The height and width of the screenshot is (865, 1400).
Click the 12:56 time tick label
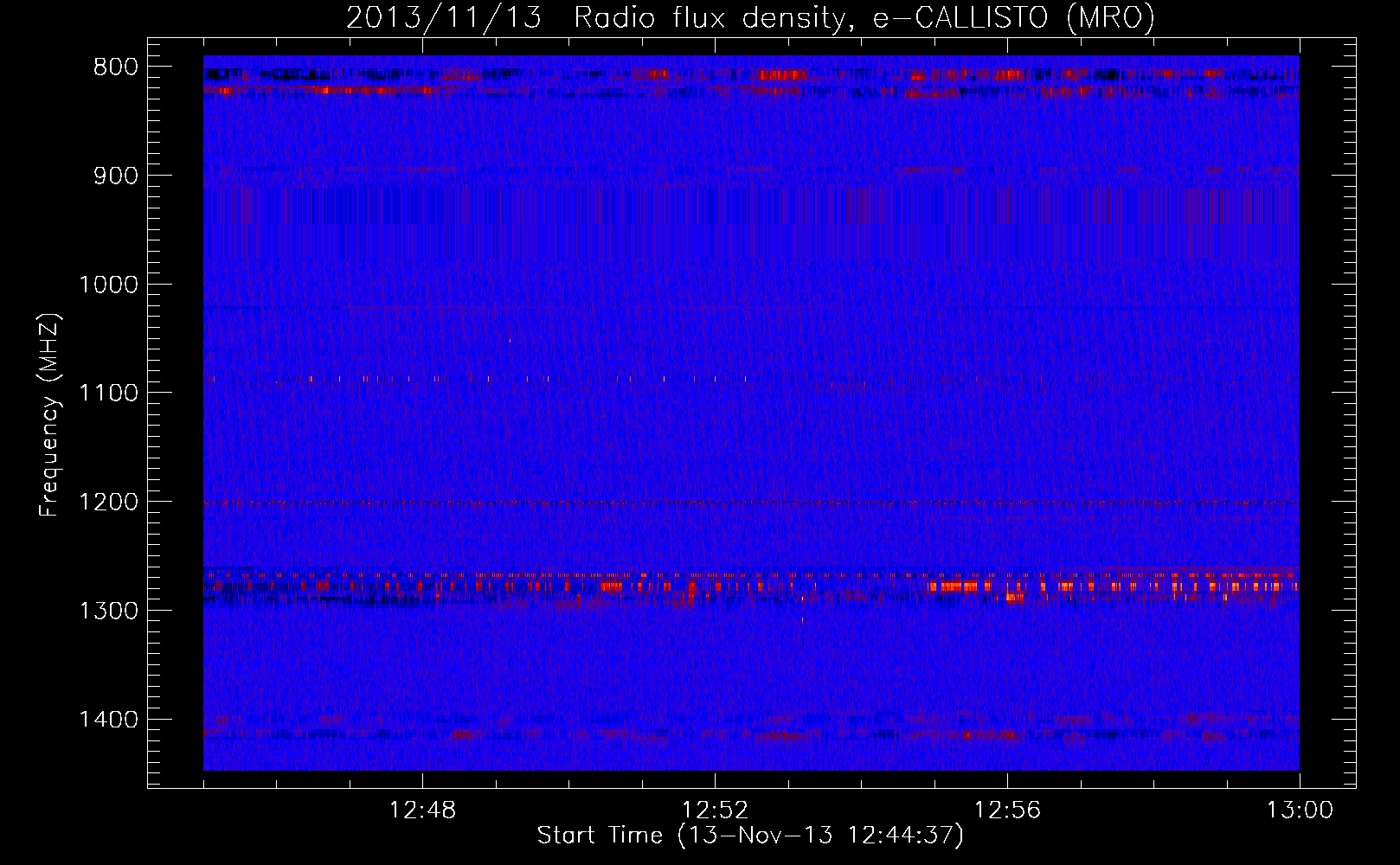click(x=1007, y=811)
